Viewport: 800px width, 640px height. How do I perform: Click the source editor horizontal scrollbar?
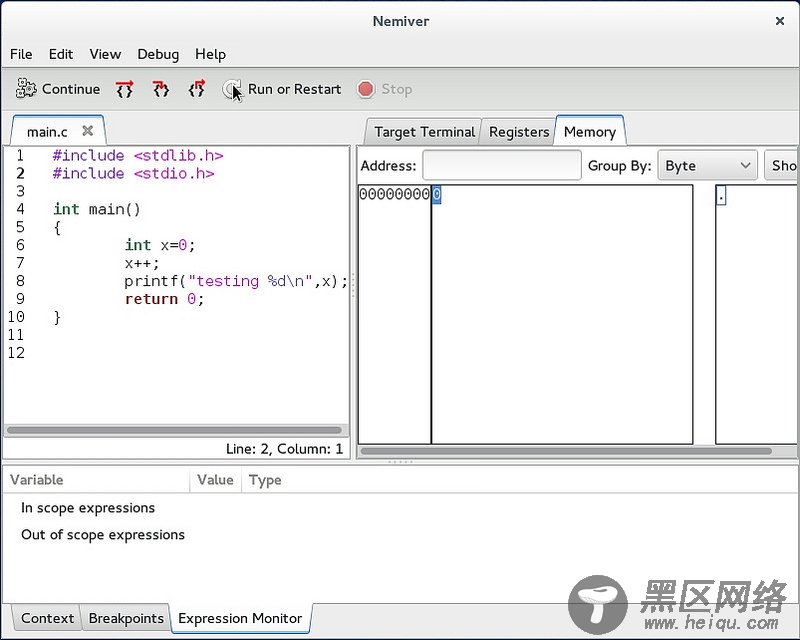174,430
